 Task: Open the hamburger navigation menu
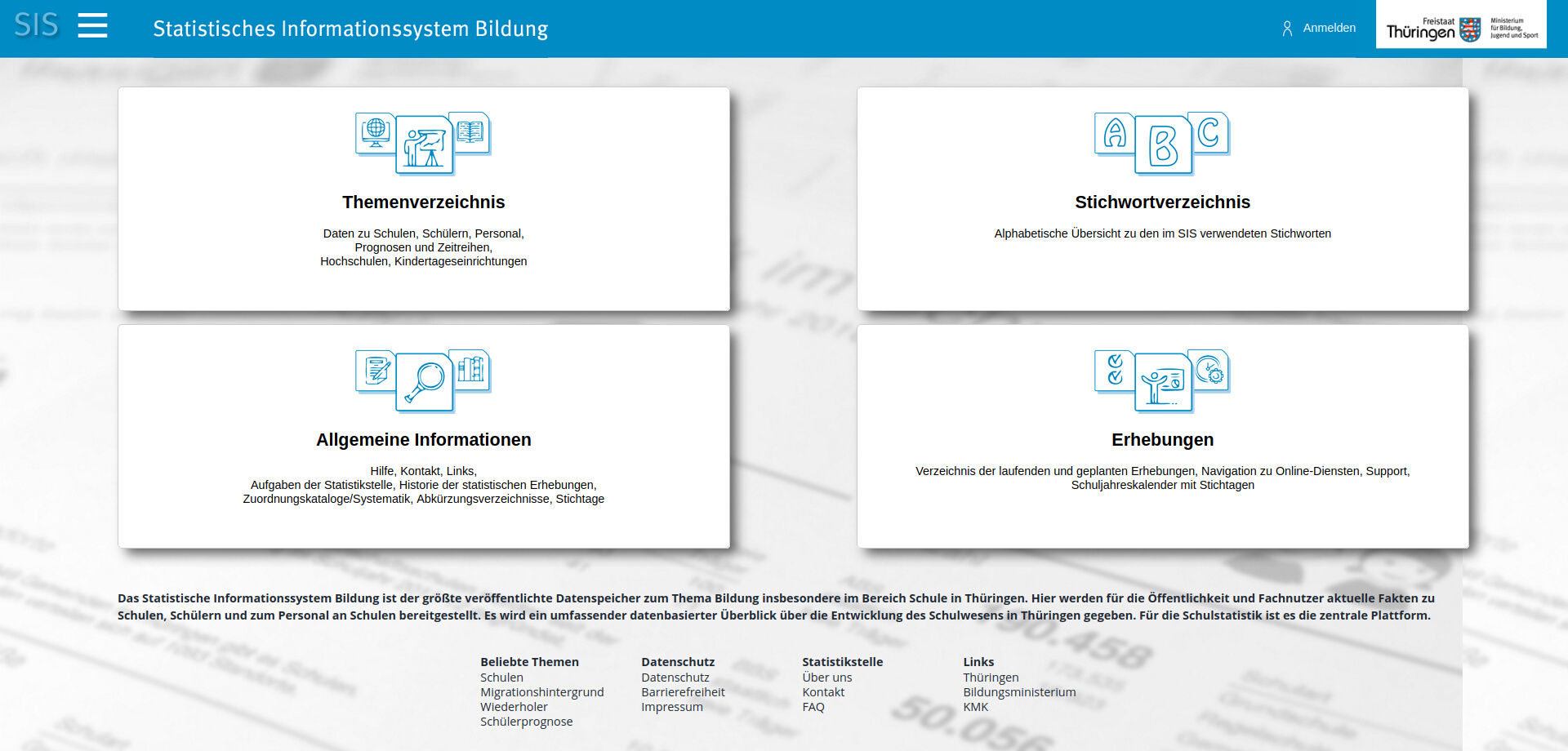(x=92, y=25)
